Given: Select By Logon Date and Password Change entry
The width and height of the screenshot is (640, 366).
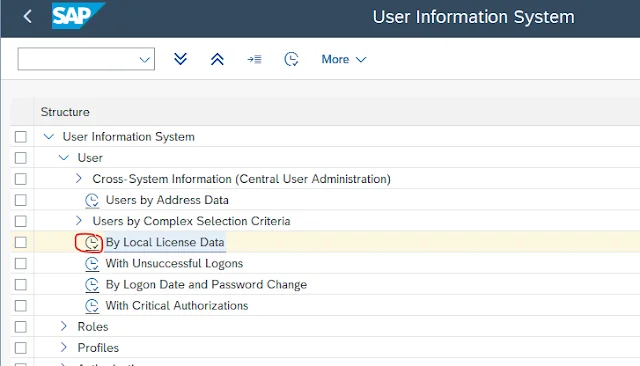Looking at the screenshot, I should tap(206, 285).
